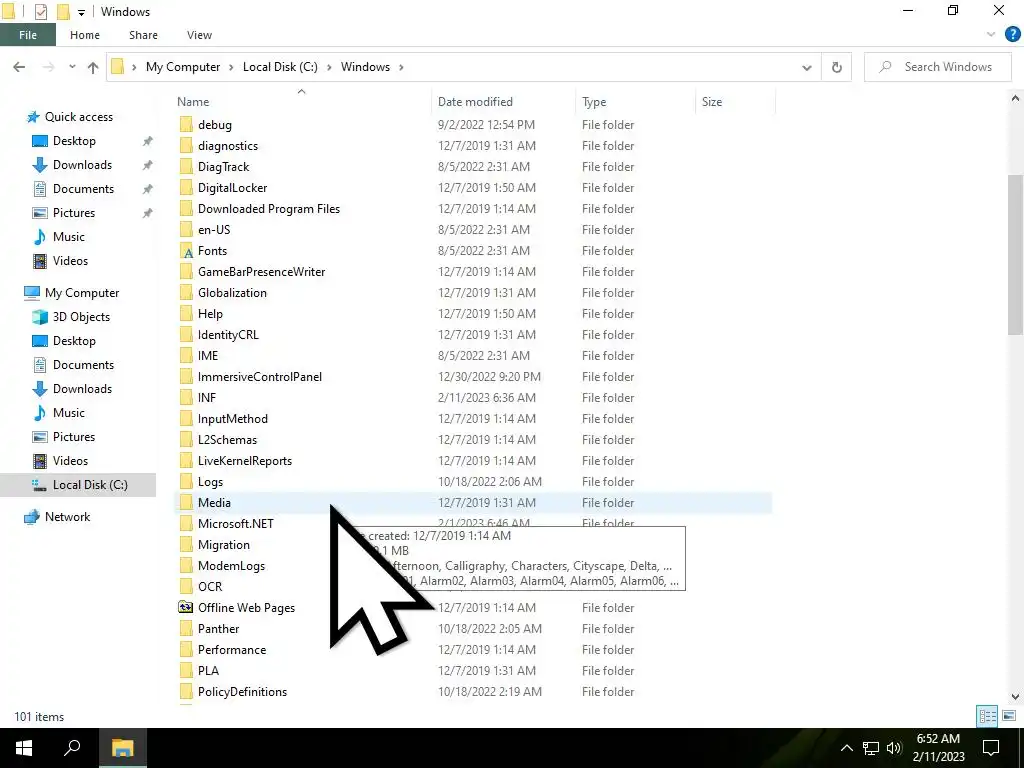Open the Help question mark icon
Screen dimensions: 1024x768
coord(1012,35)
